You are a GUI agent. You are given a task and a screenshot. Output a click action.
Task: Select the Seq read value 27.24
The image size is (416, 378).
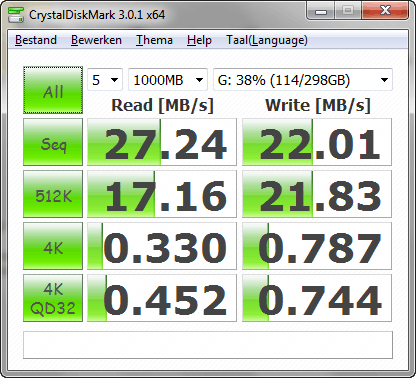point(162,142)
